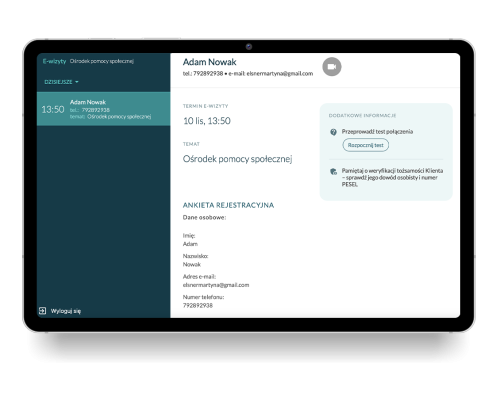Select the 13:50 Adam Nowak visit
Screen dimensions: 500x397
[103, 109]
